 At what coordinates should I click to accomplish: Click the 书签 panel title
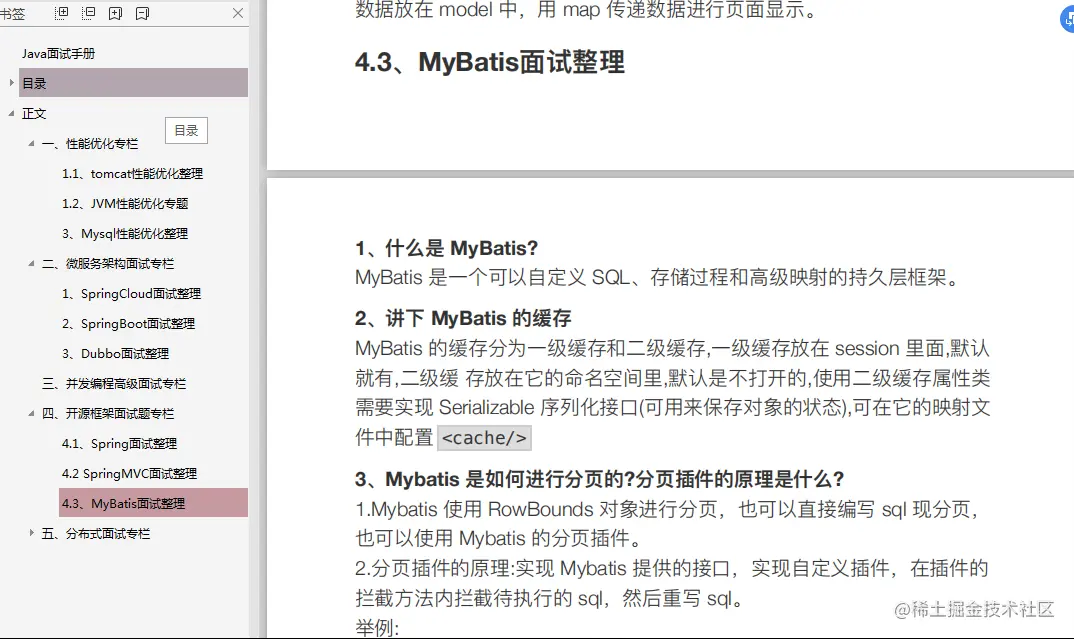[x=12, y=13]
